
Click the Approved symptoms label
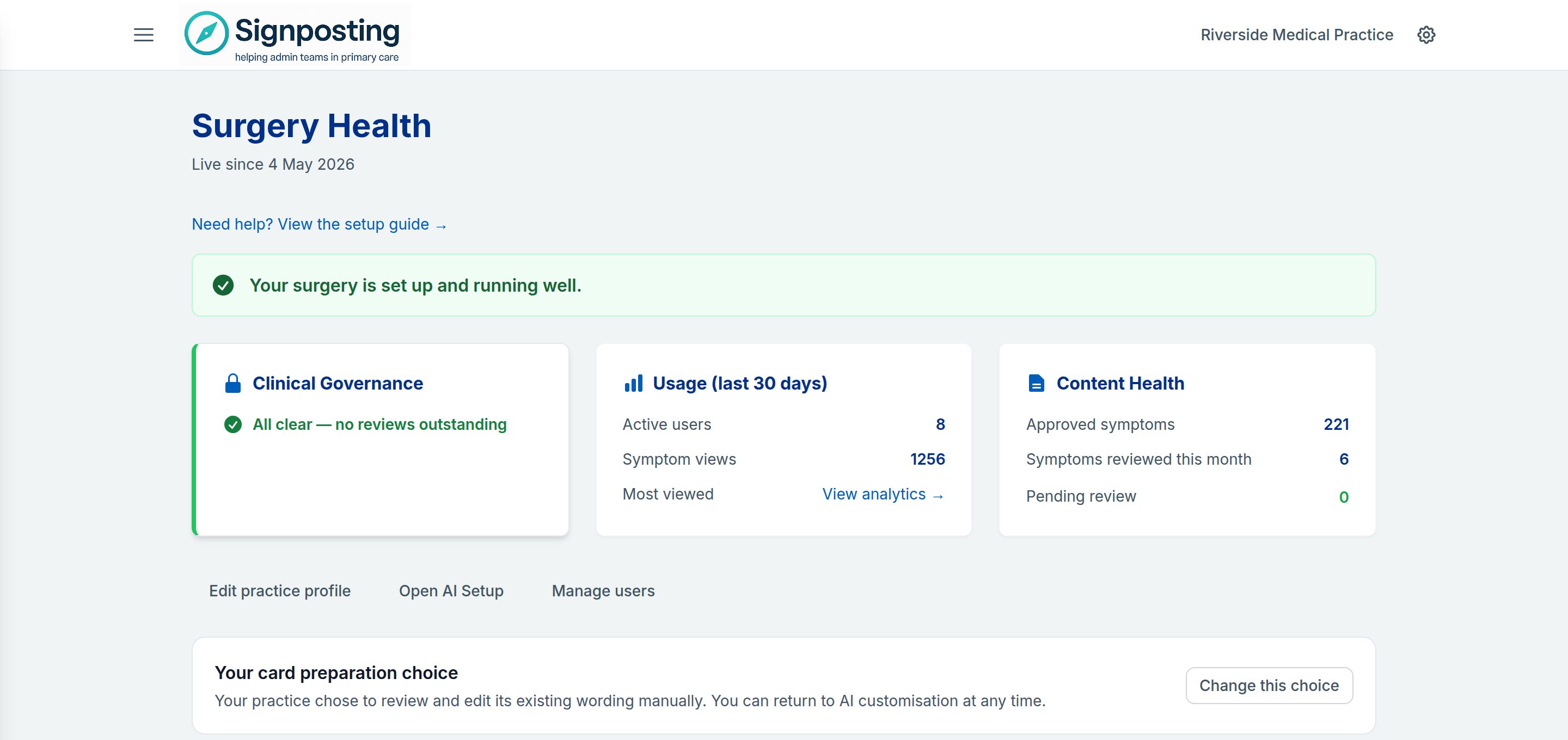[x=1100, y=424]
